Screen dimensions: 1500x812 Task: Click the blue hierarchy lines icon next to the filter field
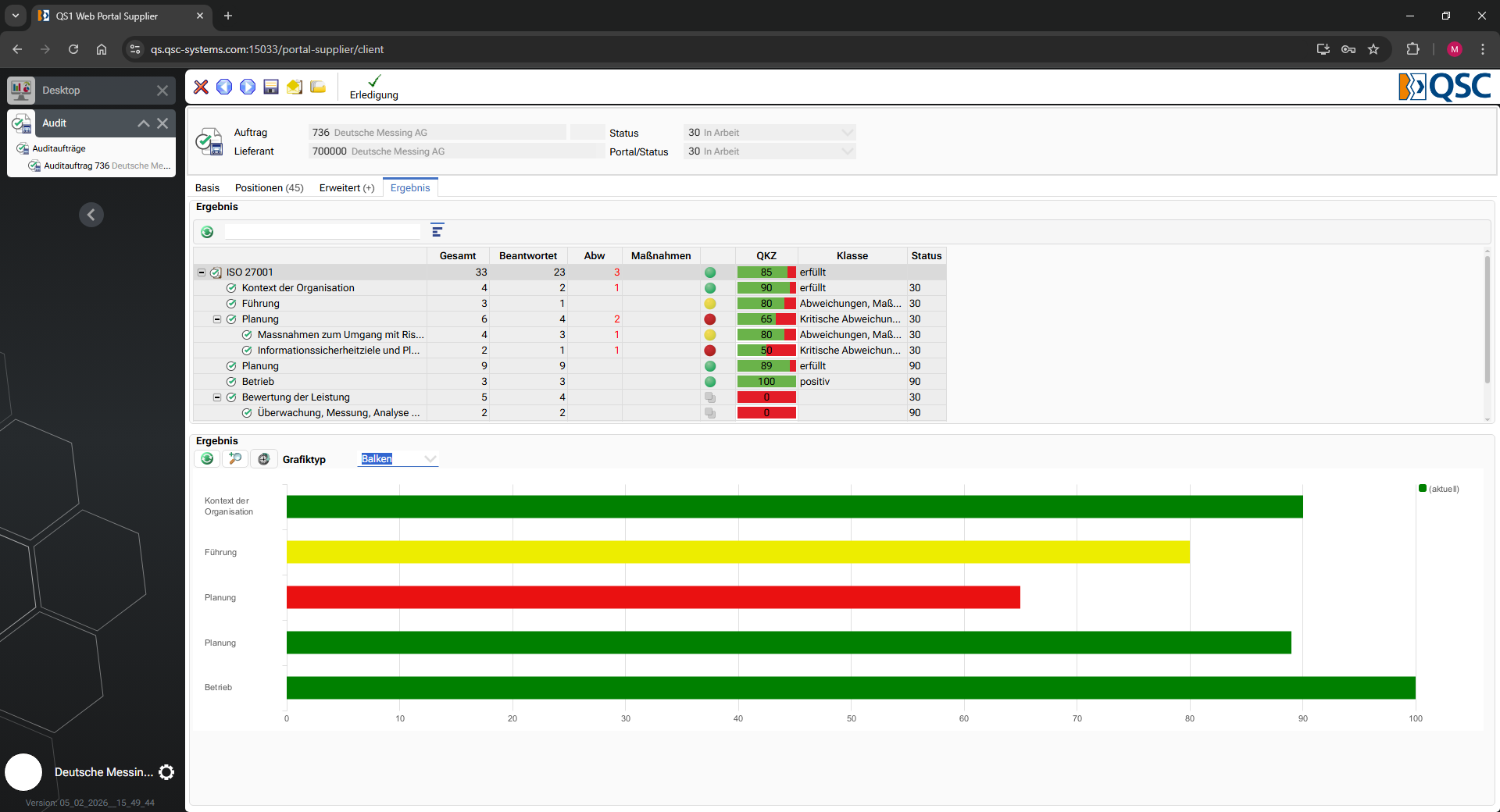[x=437, y=230]
